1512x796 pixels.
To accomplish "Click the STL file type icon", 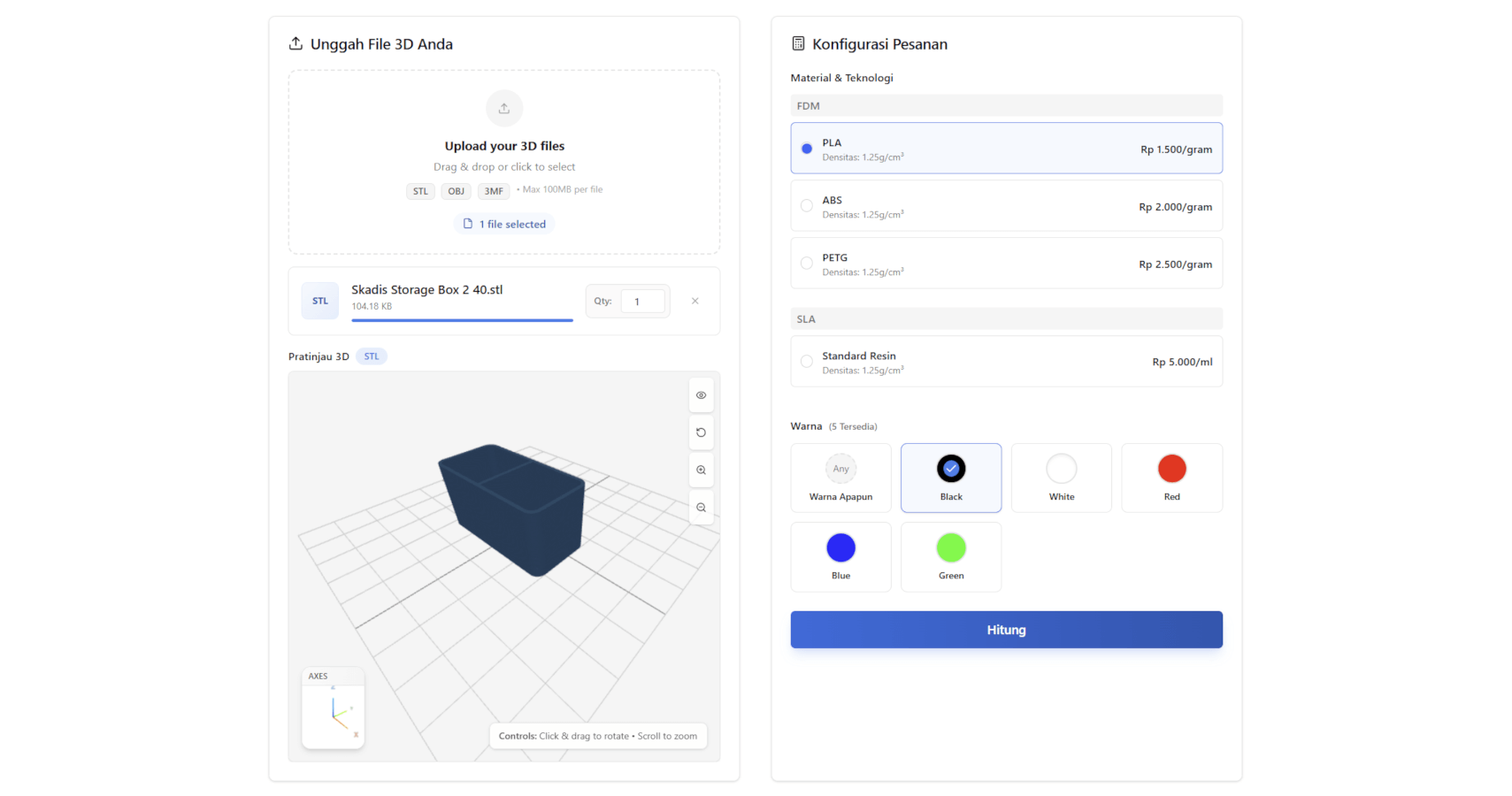I will (x=320, y=302).
